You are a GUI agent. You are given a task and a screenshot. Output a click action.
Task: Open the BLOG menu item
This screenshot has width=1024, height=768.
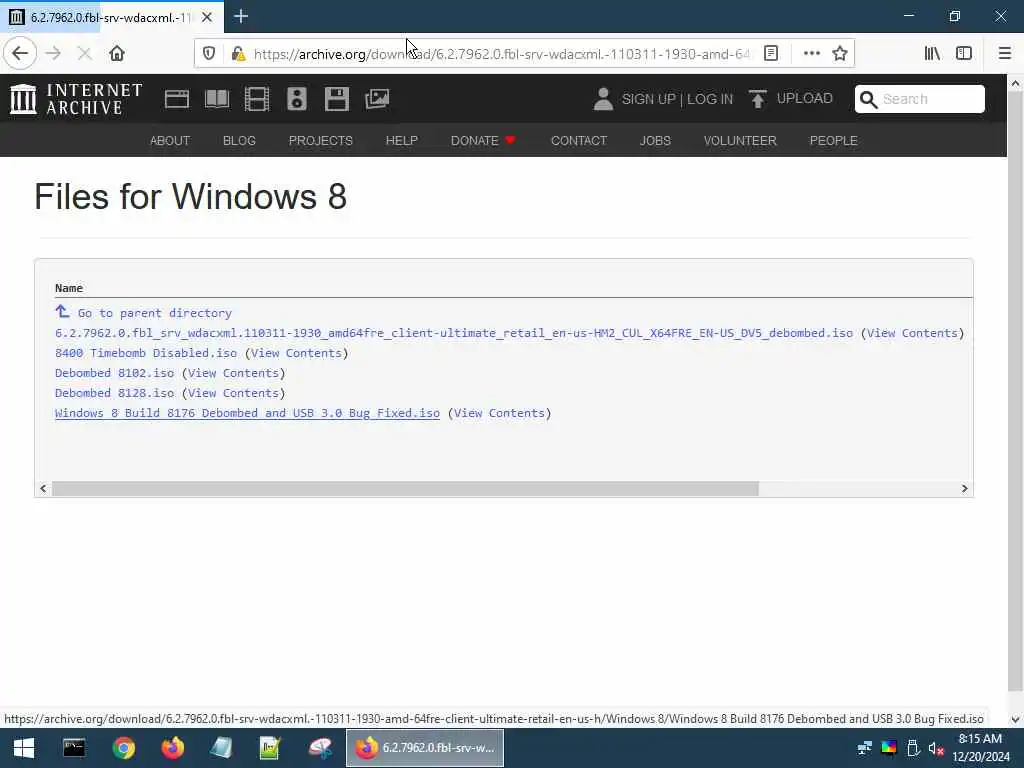pos(239,140)
